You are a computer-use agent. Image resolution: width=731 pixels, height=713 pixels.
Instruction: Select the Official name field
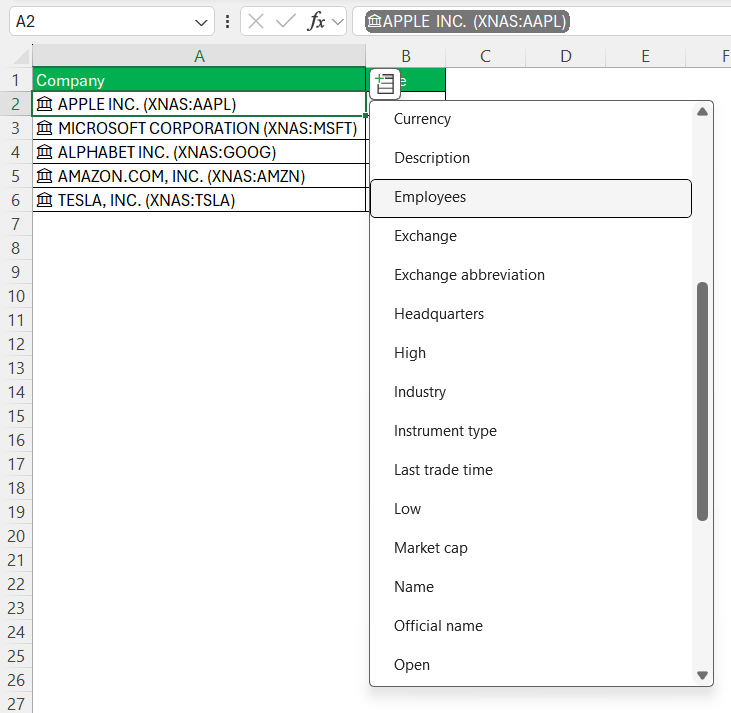pos(531,626)
